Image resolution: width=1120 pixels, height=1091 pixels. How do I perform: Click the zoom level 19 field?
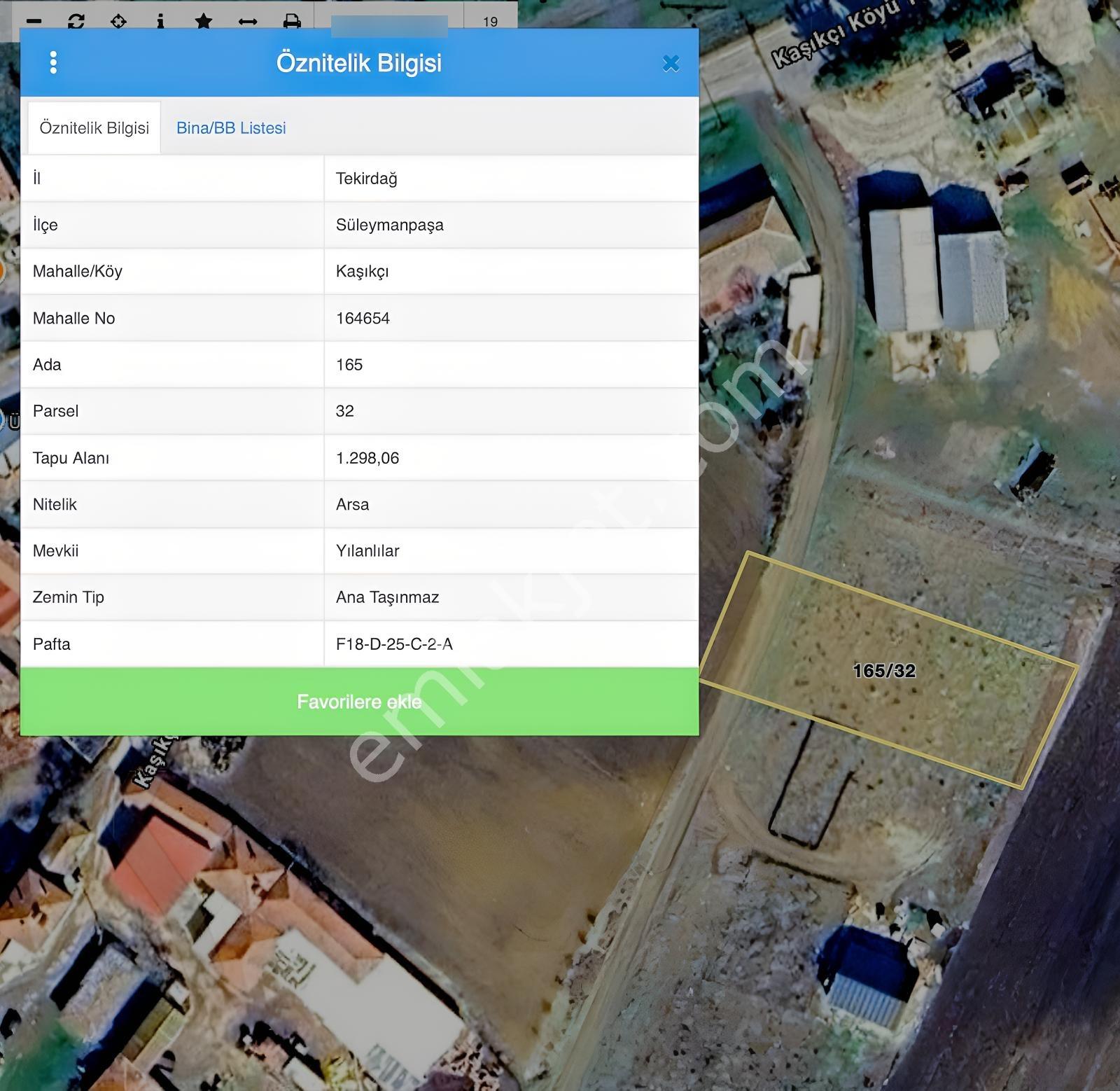pyautogui.click(x=491, y=20)
